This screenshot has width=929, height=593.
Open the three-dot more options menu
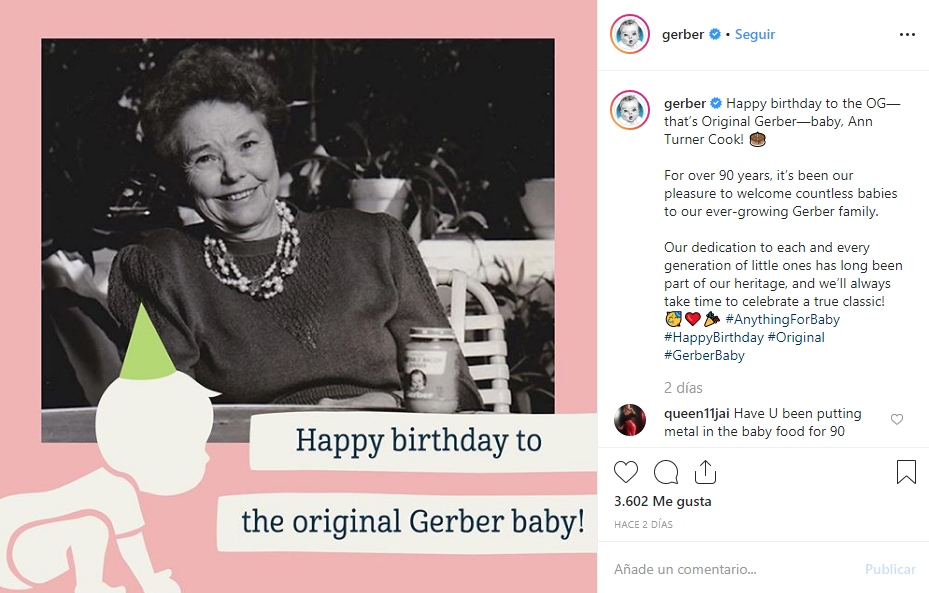(x=907, y=34)
